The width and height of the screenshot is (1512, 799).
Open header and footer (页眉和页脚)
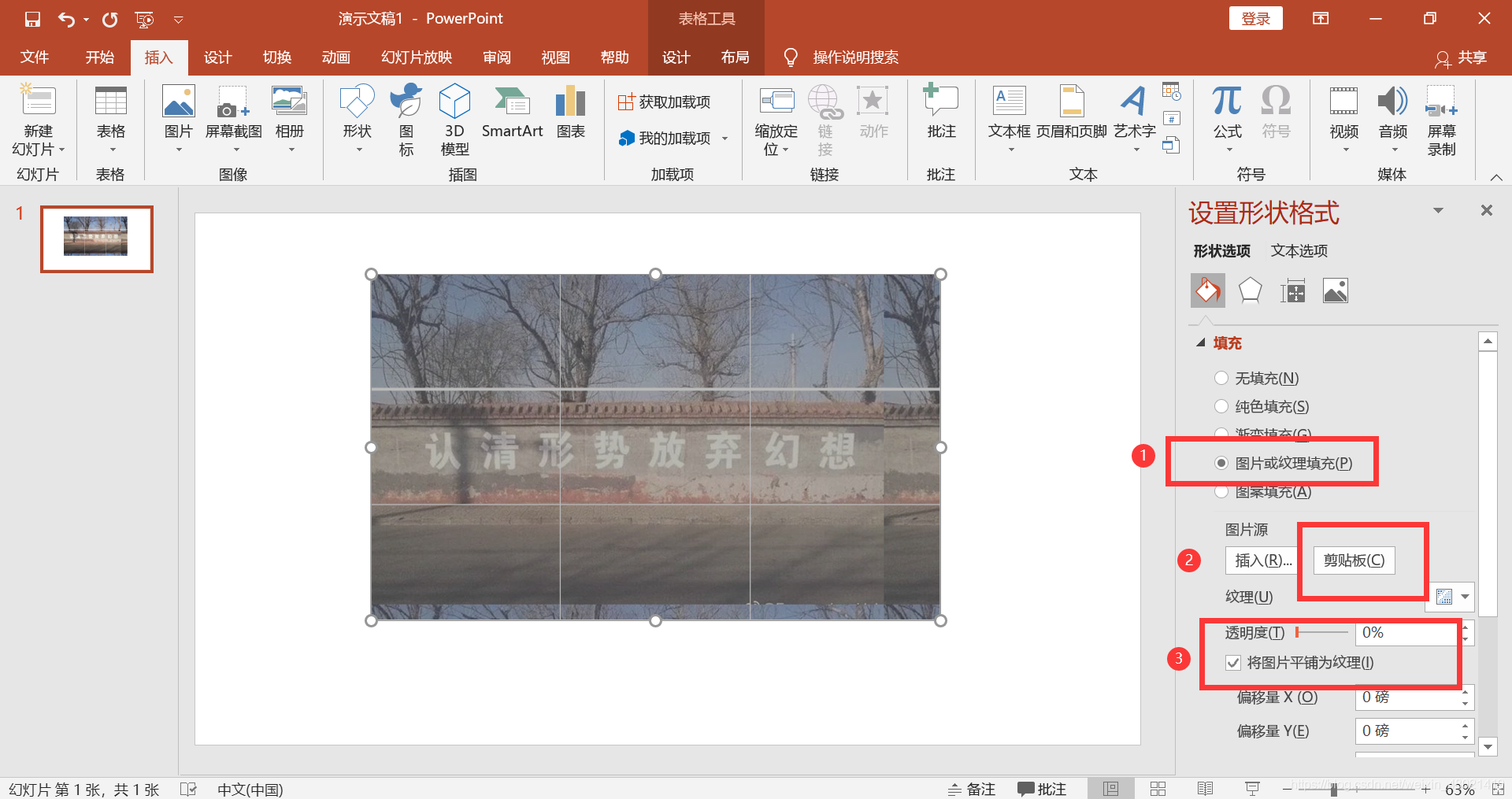[x=1071, y=113]
